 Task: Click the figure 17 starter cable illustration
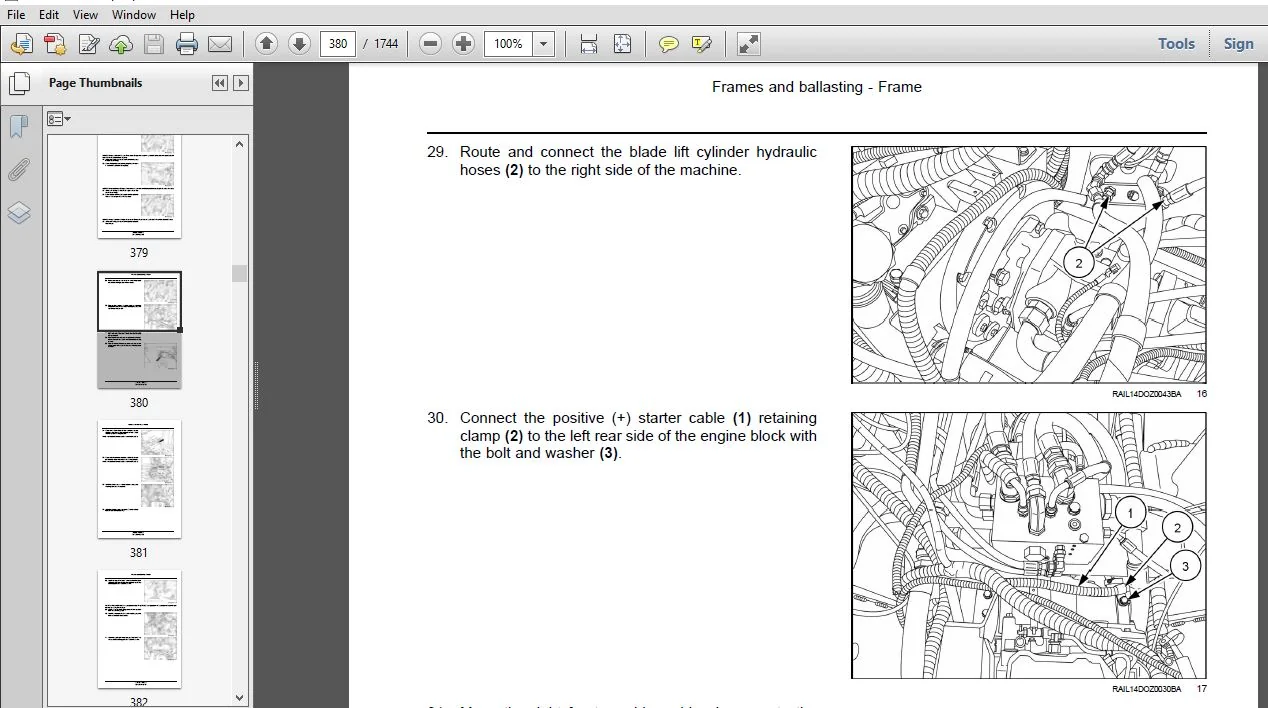(1029, 546)
